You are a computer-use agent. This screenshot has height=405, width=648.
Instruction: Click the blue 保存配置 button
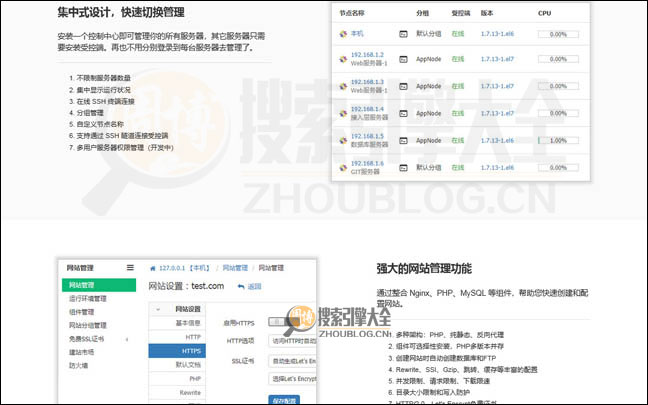[284, 400]
